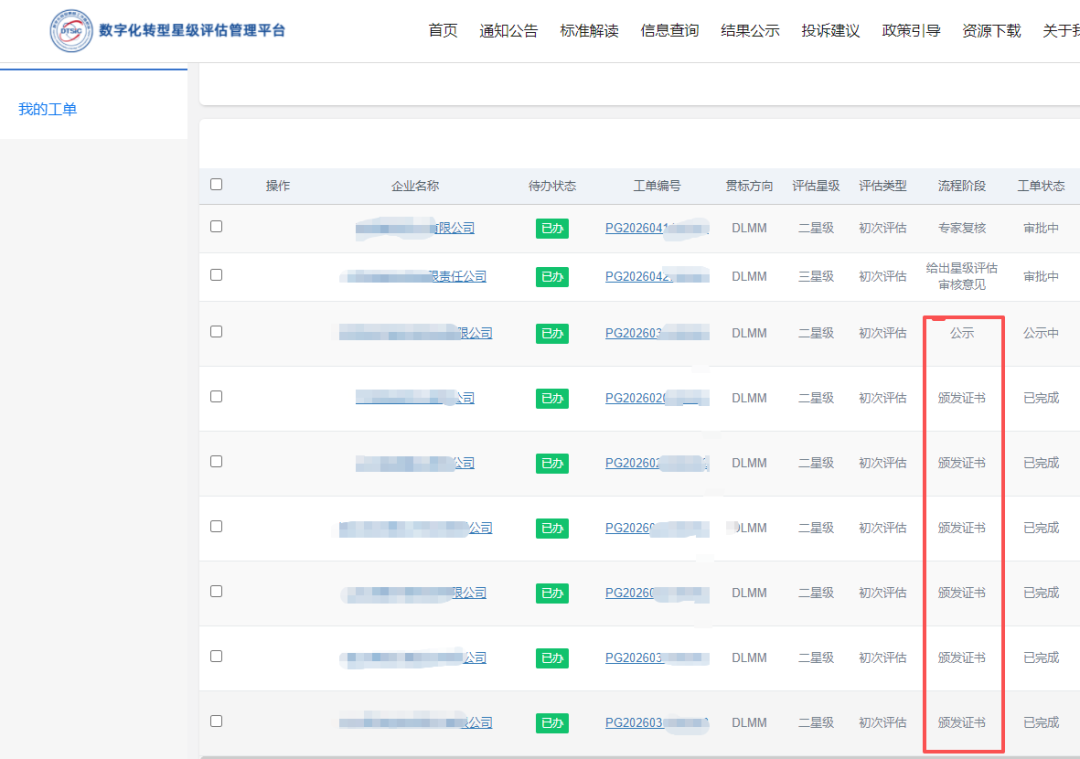Open company name link in 三星级 row
Screen dimensions: 1080x759
413,276
